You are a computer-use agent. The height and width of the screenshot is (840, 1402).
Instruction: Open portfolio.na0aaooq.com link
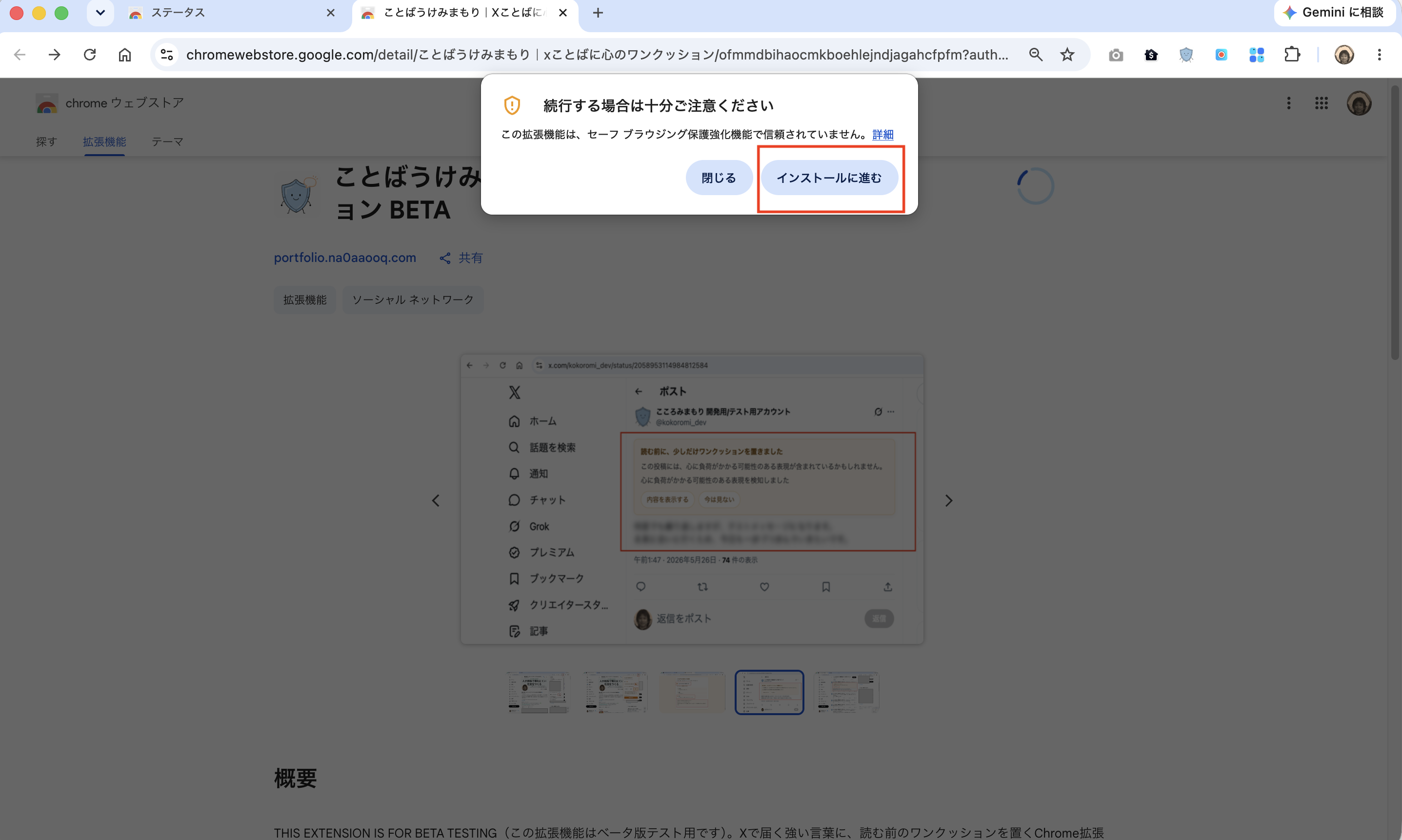[x=345, y=258]
